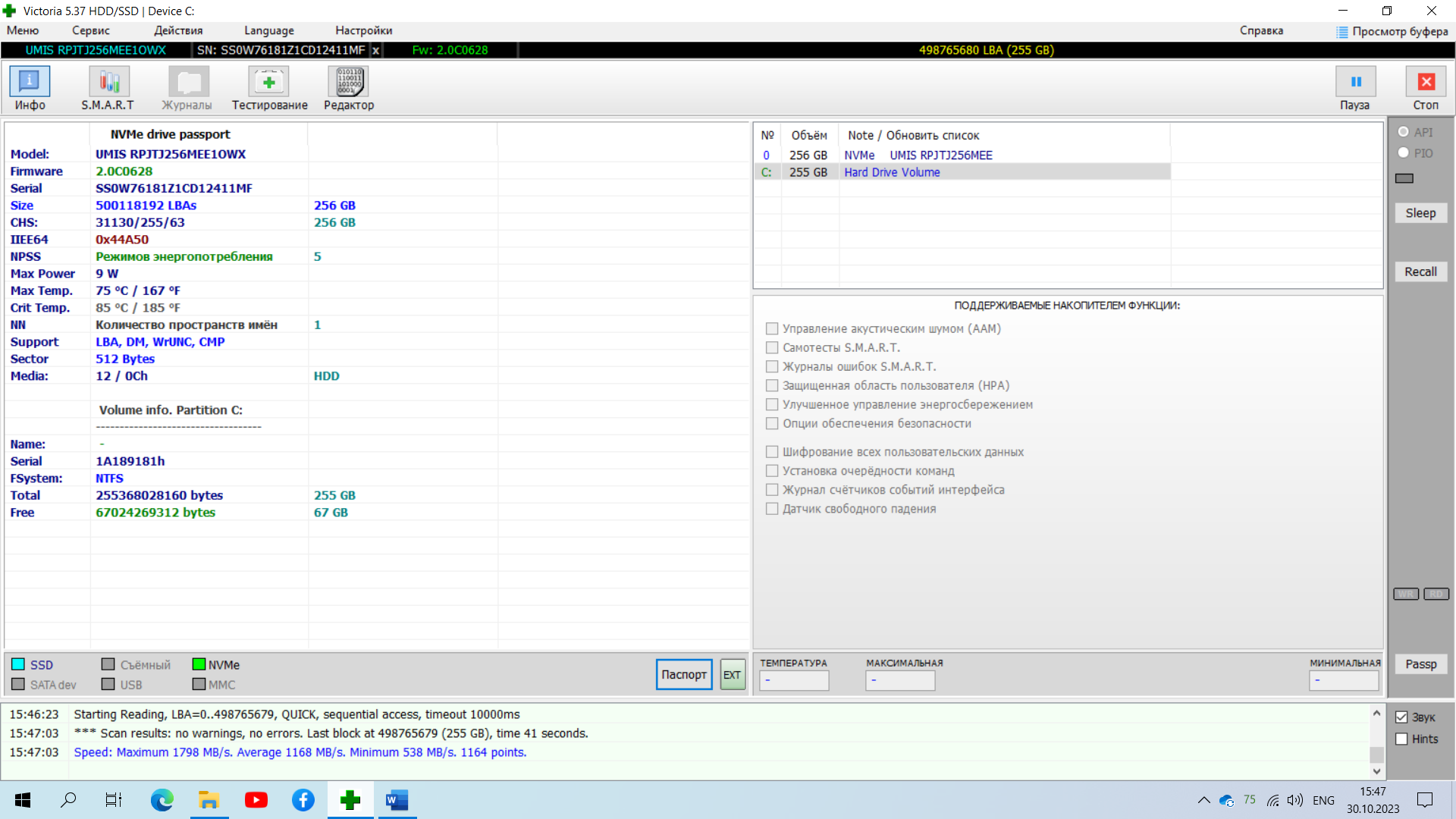1456x819 pixels.
Task: Click the Victoria taskbar icon
Action: [x=350, y=800]
